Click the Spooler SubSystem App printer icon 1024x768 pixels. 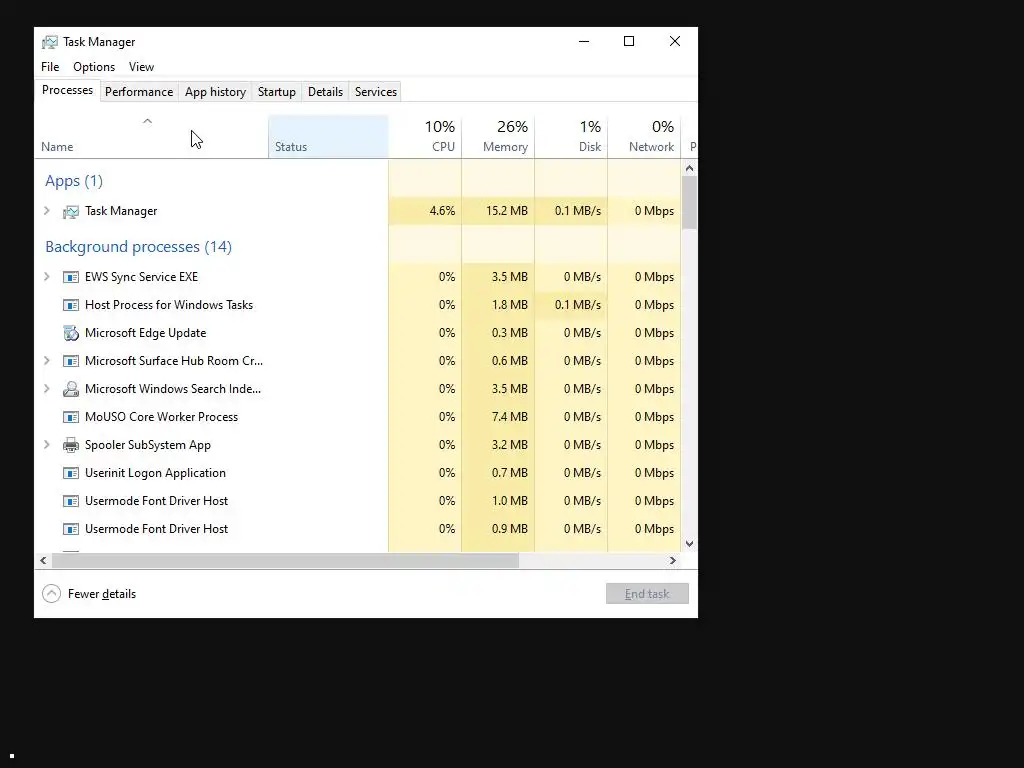[71, 445]
